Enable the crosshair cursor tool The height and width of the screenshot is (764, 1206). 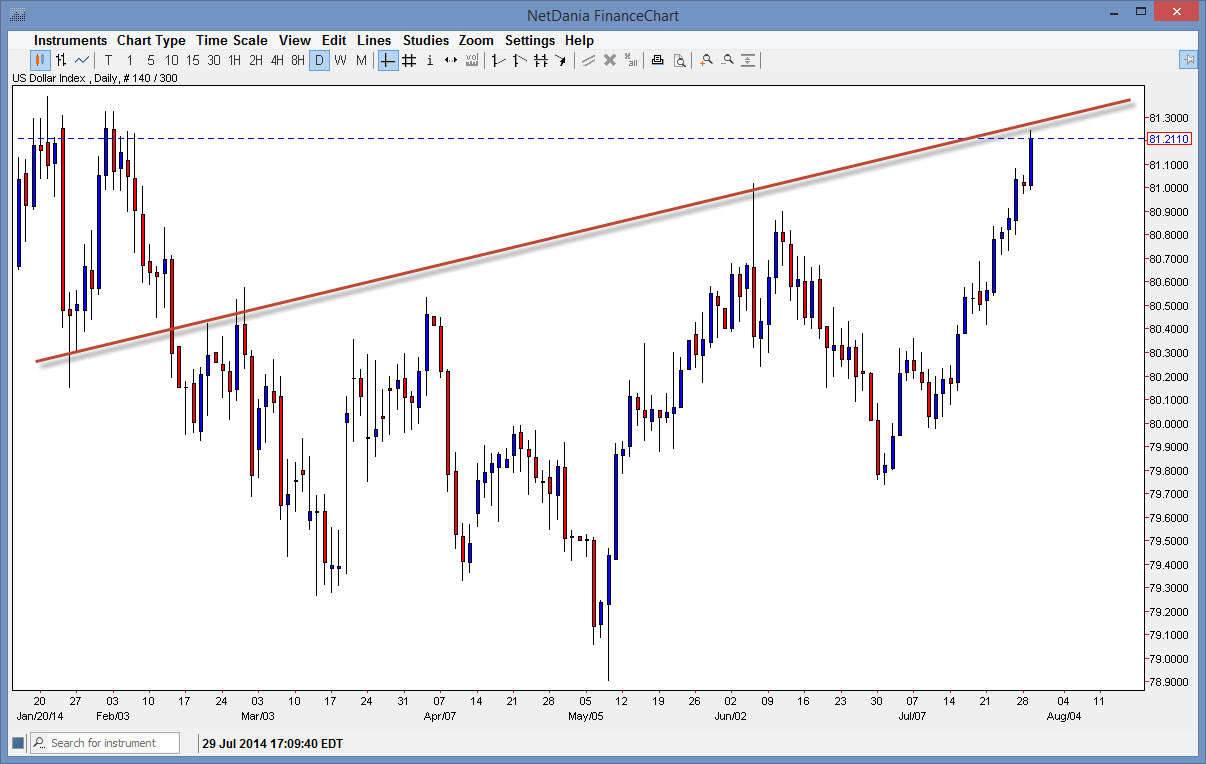pyautogui.click(x=387, y=60)
